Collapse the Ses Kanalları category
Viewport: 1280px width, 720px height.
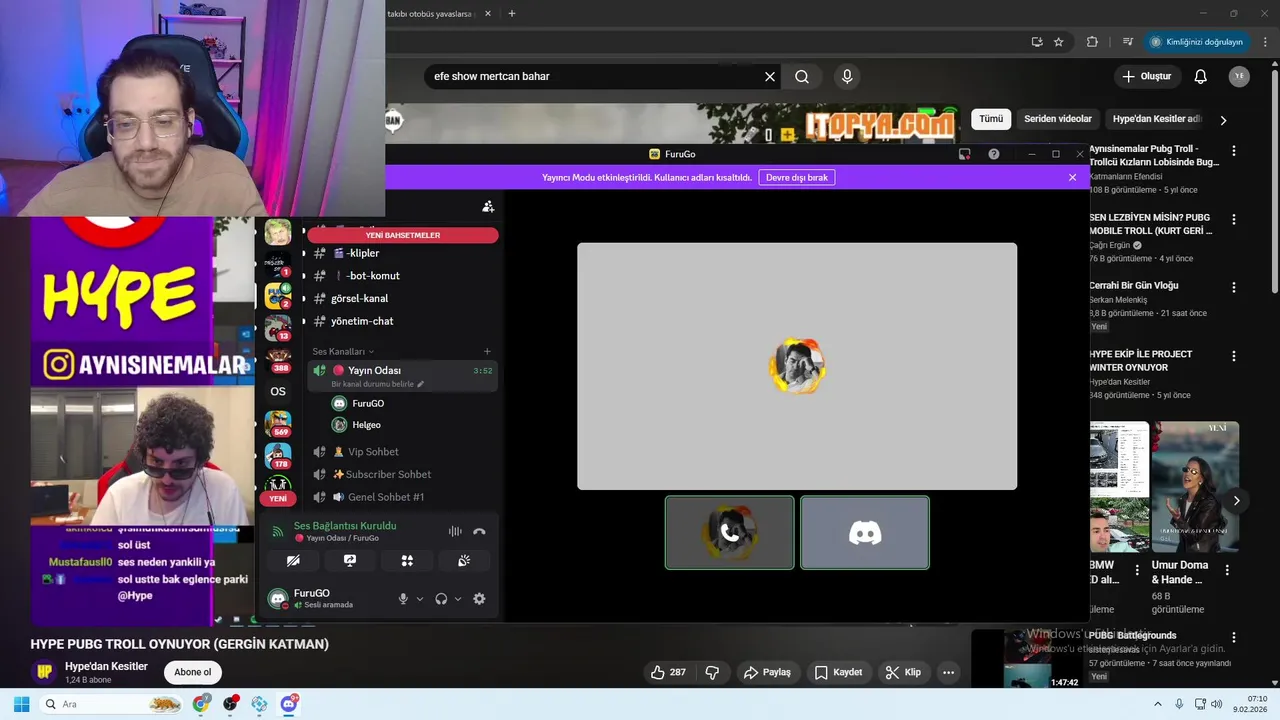[x=343, y=352]
